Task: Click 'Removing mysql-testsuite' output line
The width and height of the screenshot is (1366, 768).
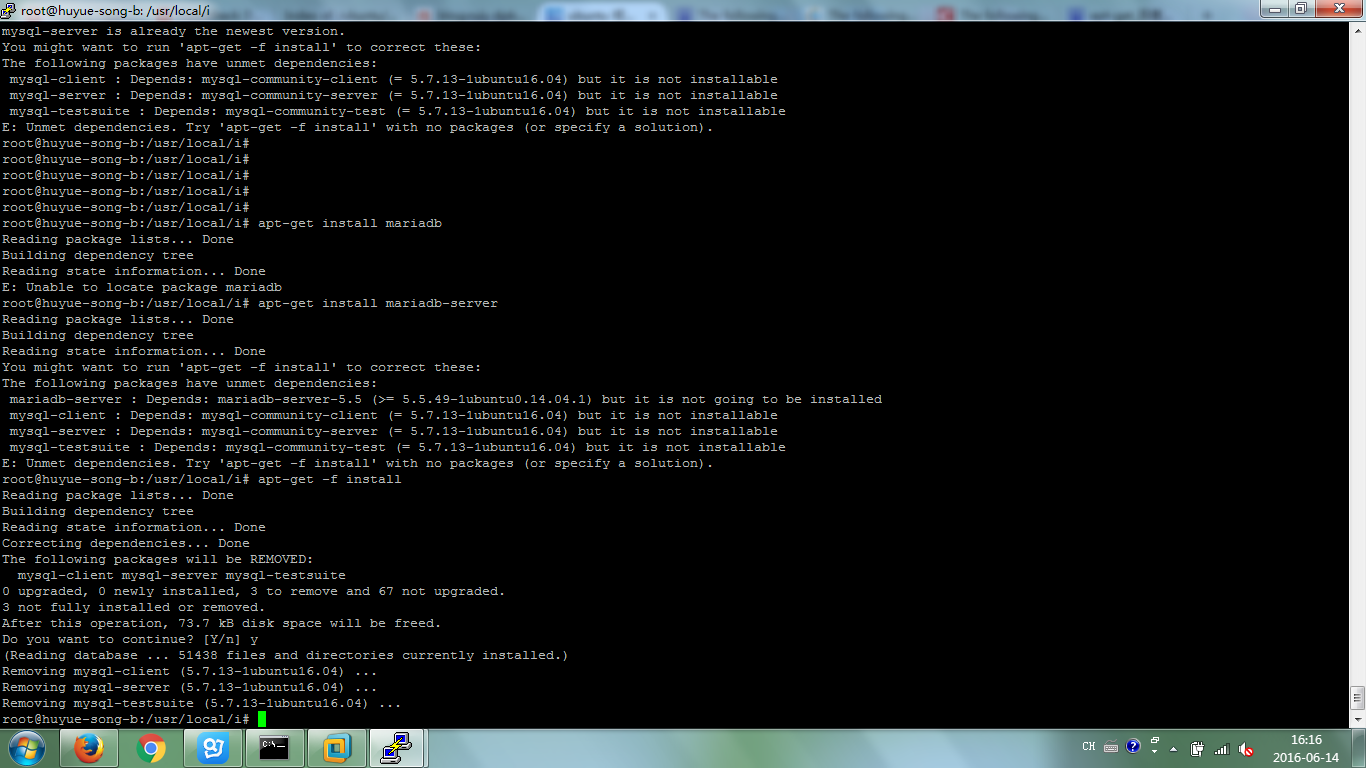Action: (x=202, y=703)
